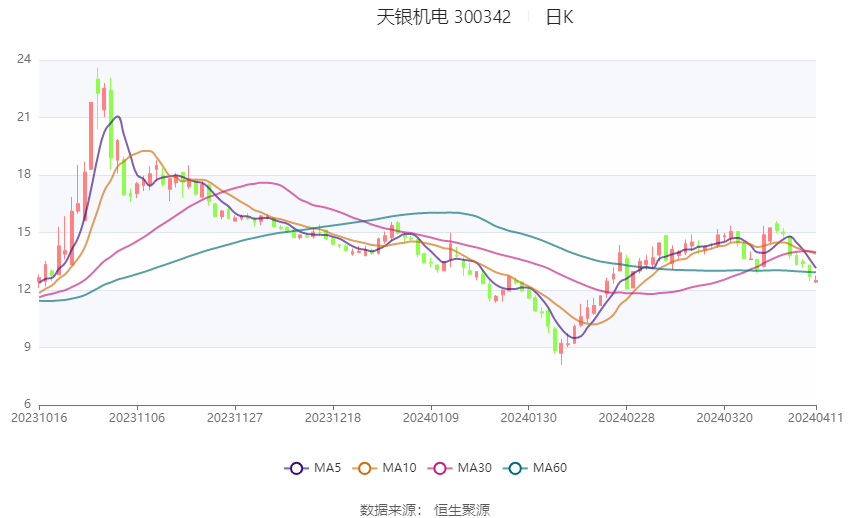Click the 日K label in title

tap(559, 17)
